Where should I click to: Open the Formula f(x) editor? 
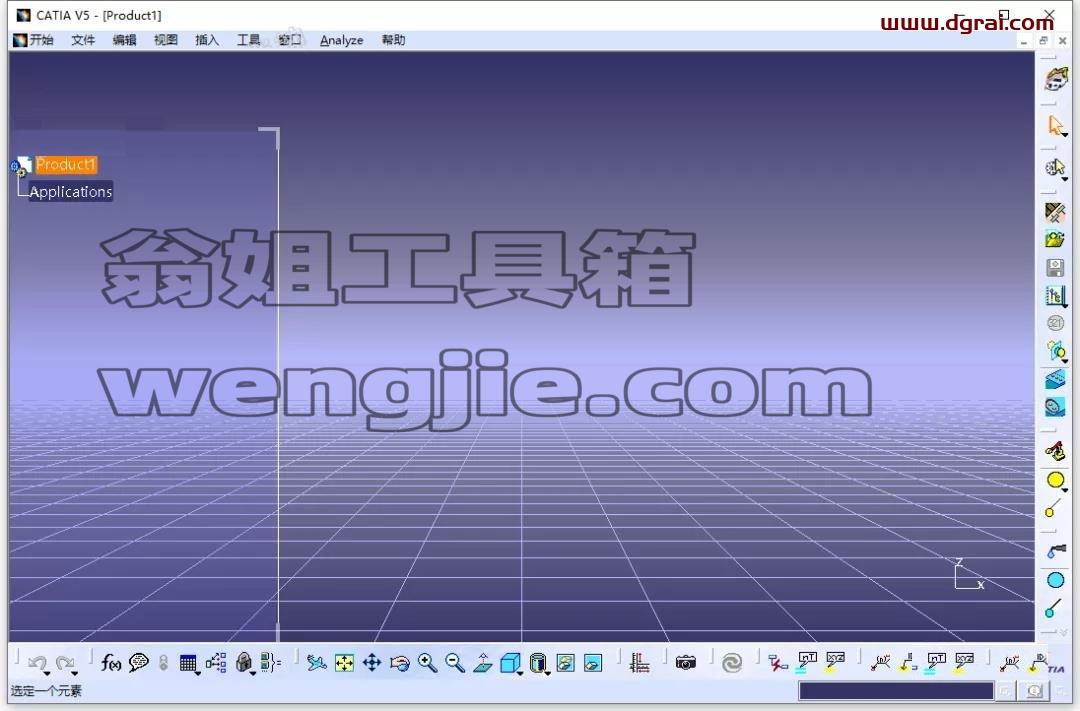111,663
